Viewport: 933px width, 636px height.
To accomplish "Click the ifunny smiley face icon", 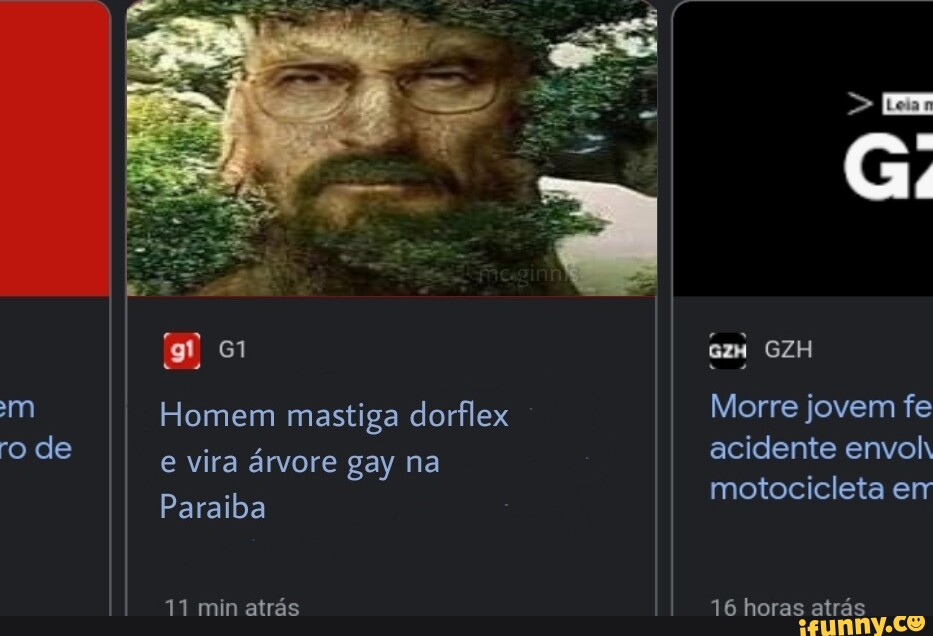I will coord(916,623).
